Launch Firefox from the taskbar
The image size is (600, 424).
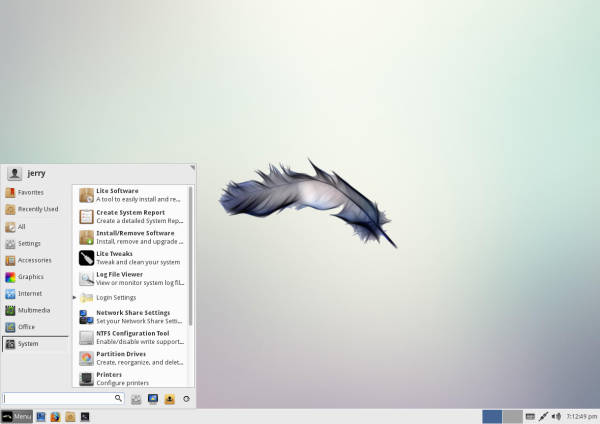(55, 416)
